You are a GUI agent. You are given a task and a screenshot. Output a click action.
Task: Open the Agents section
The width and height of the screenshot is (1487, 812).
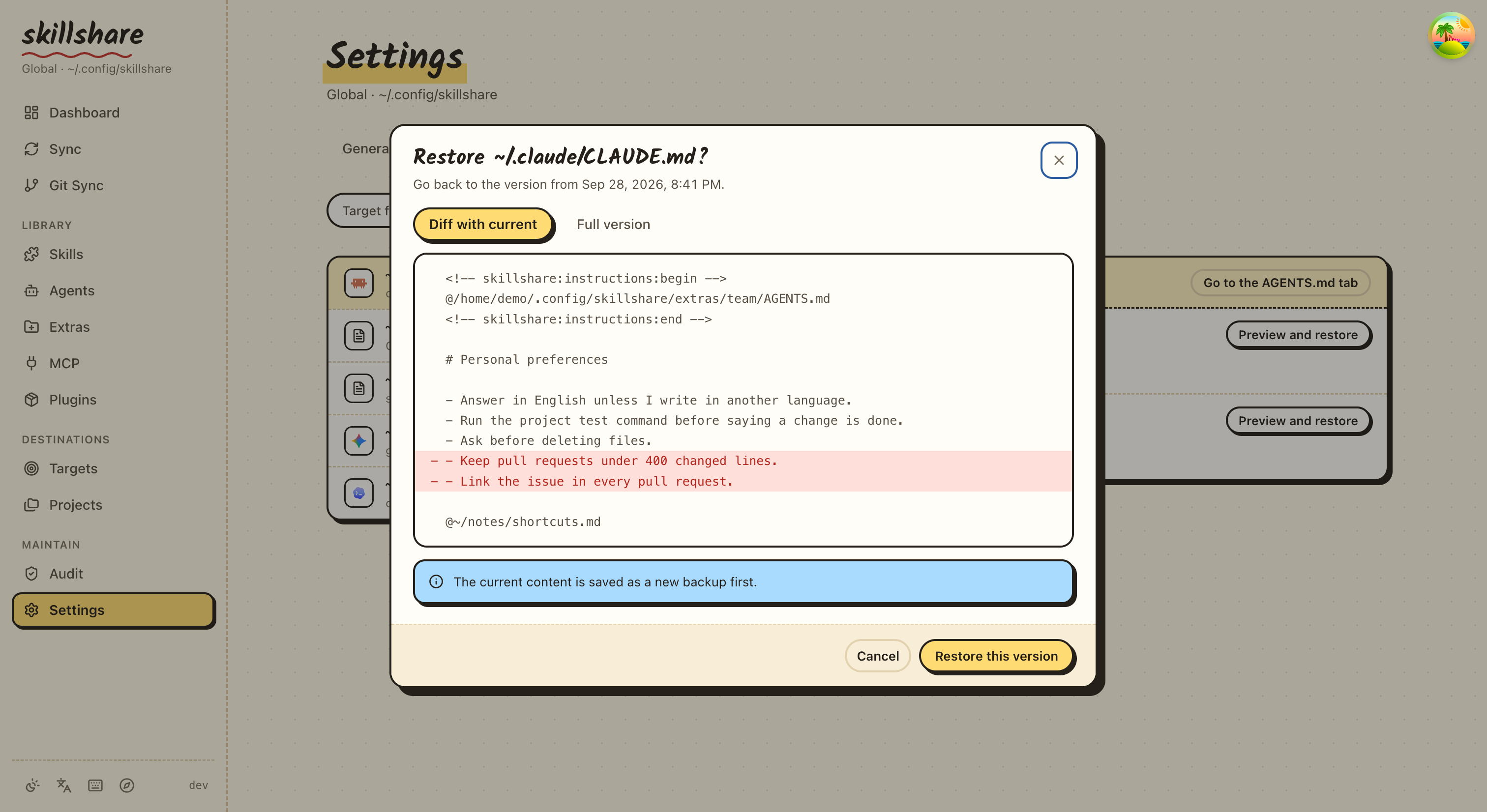coord(113,290)
